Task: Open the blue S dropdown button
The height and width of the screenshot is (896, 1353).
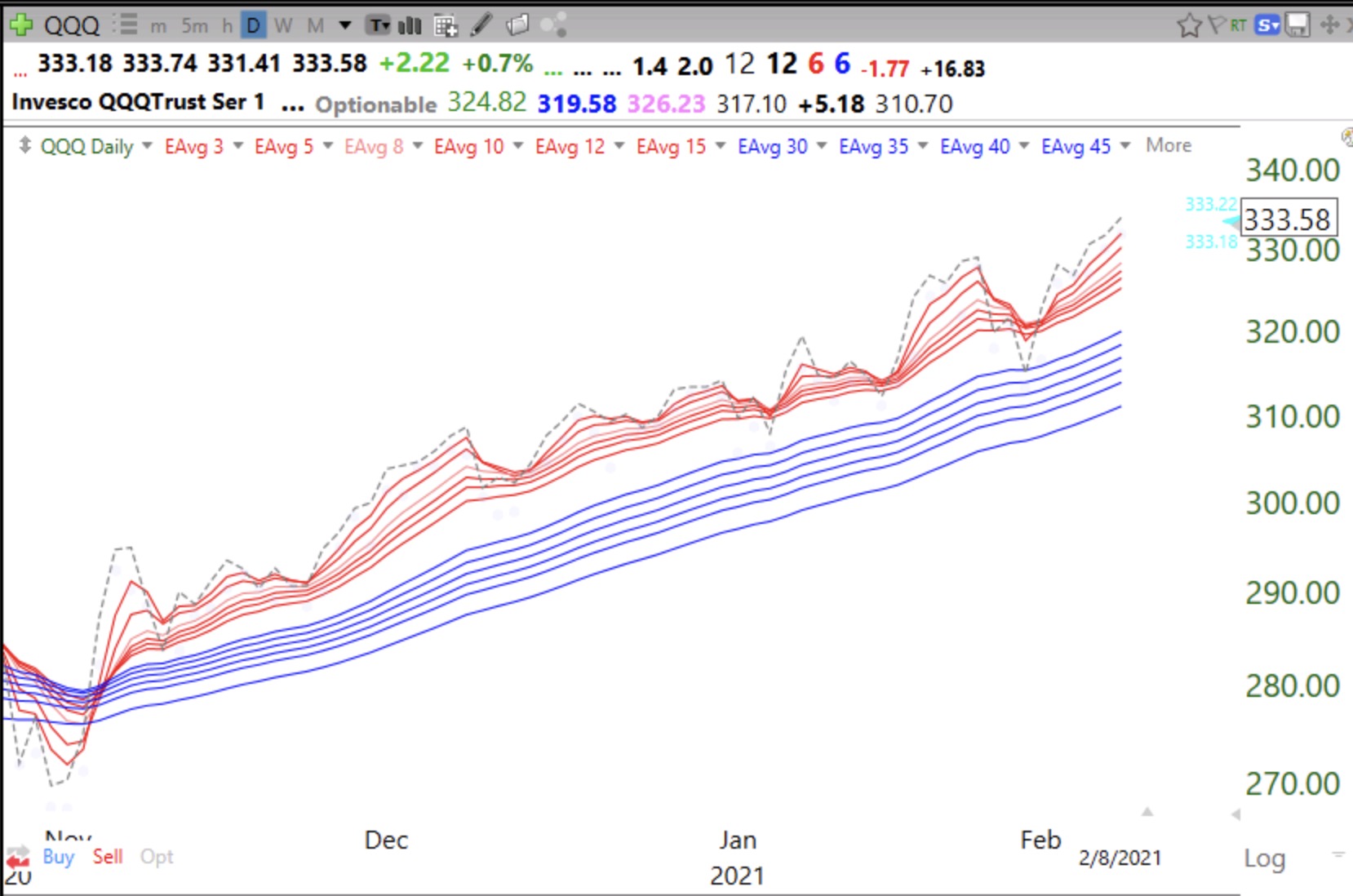Action: point(1267,25)
